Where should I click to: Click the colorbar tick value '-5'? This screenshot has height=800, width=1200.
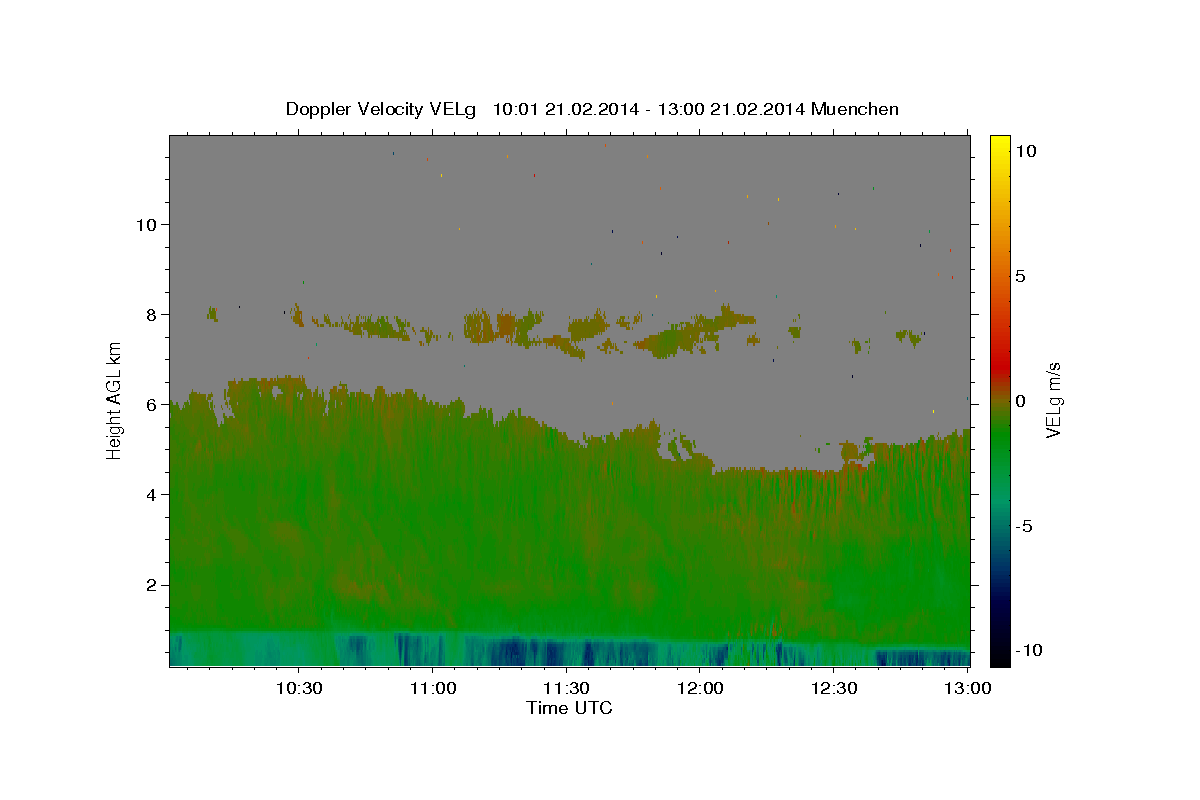(1024, 526)
